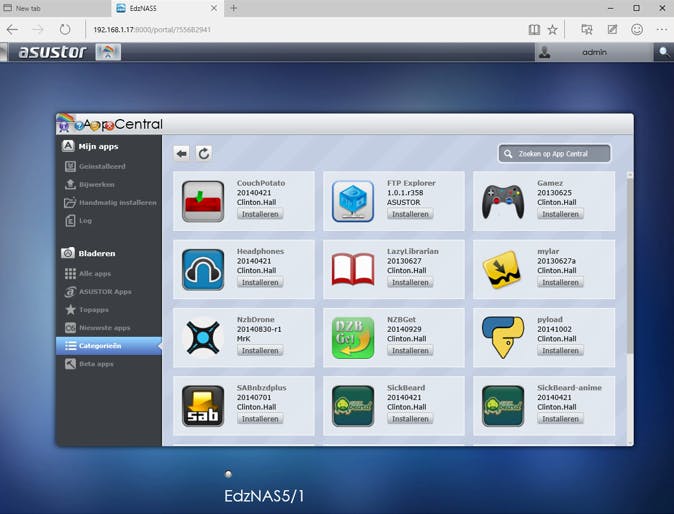Screen dimensions: 674x514
Task: Click the admin account name
Action: coord(594,52)
